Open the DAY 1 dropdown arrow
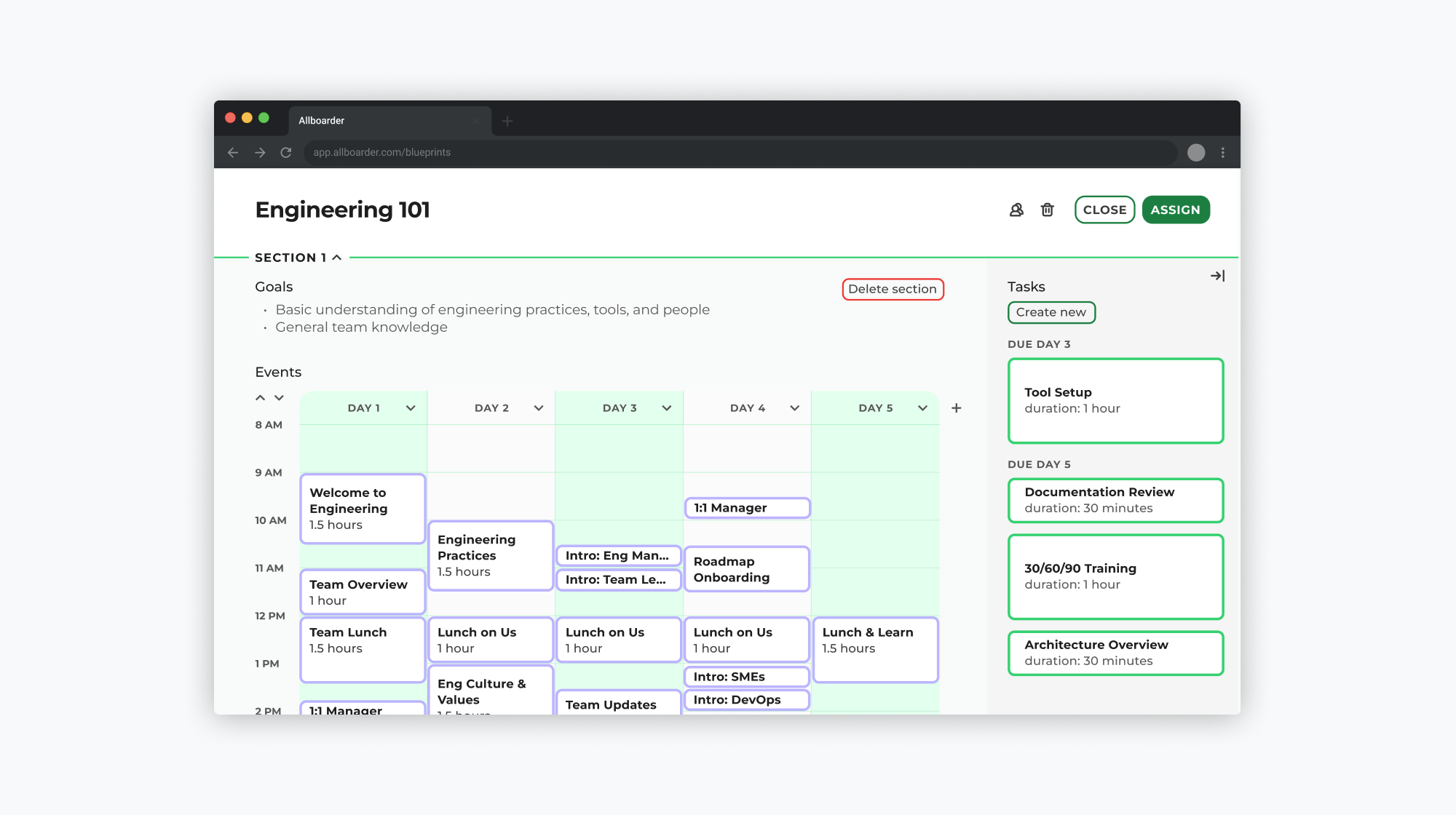Viewport: 1456px width, 815px height. 411,408
